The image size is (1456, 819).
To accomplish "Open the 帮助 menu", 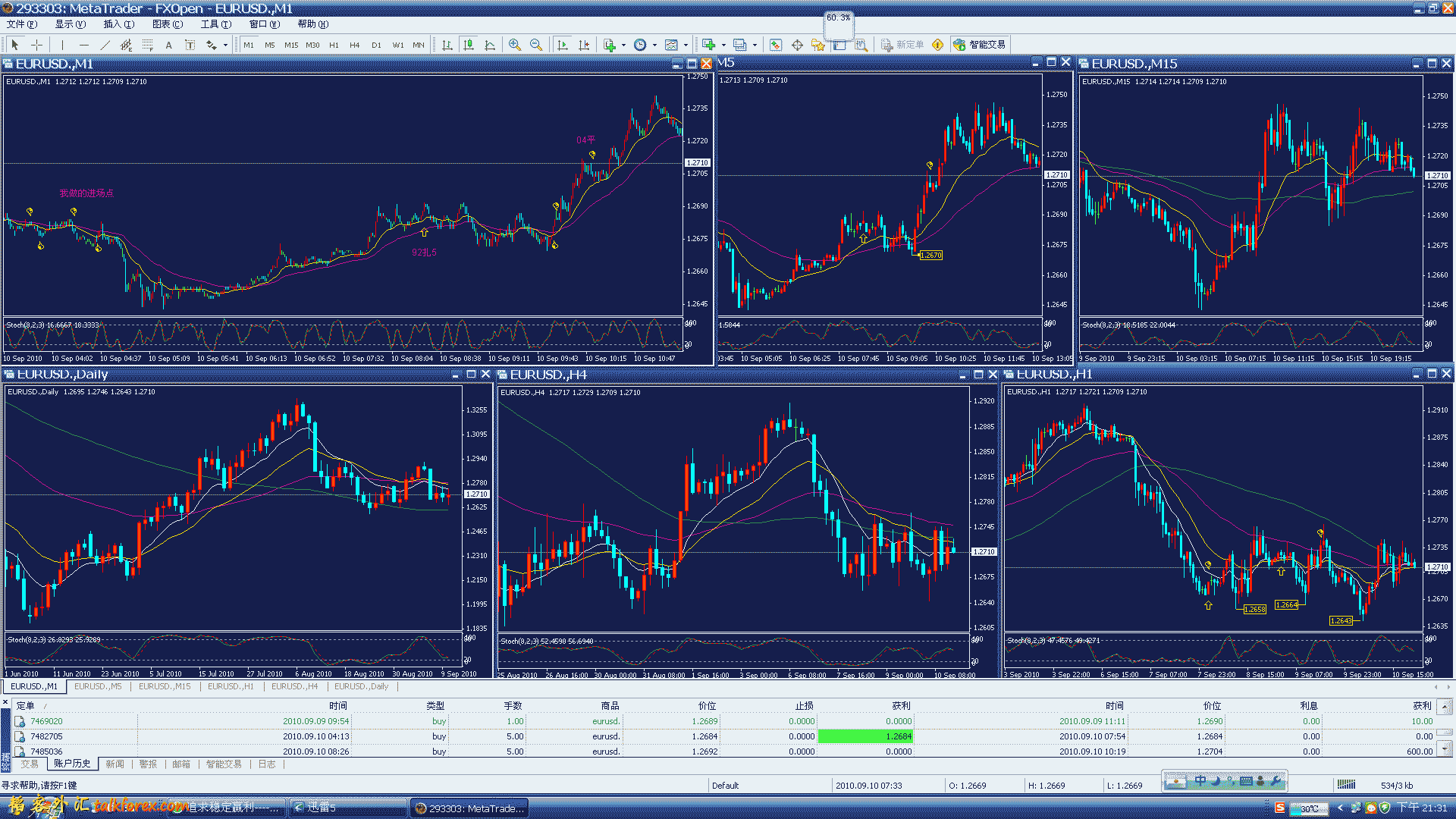I will point(313,24).
